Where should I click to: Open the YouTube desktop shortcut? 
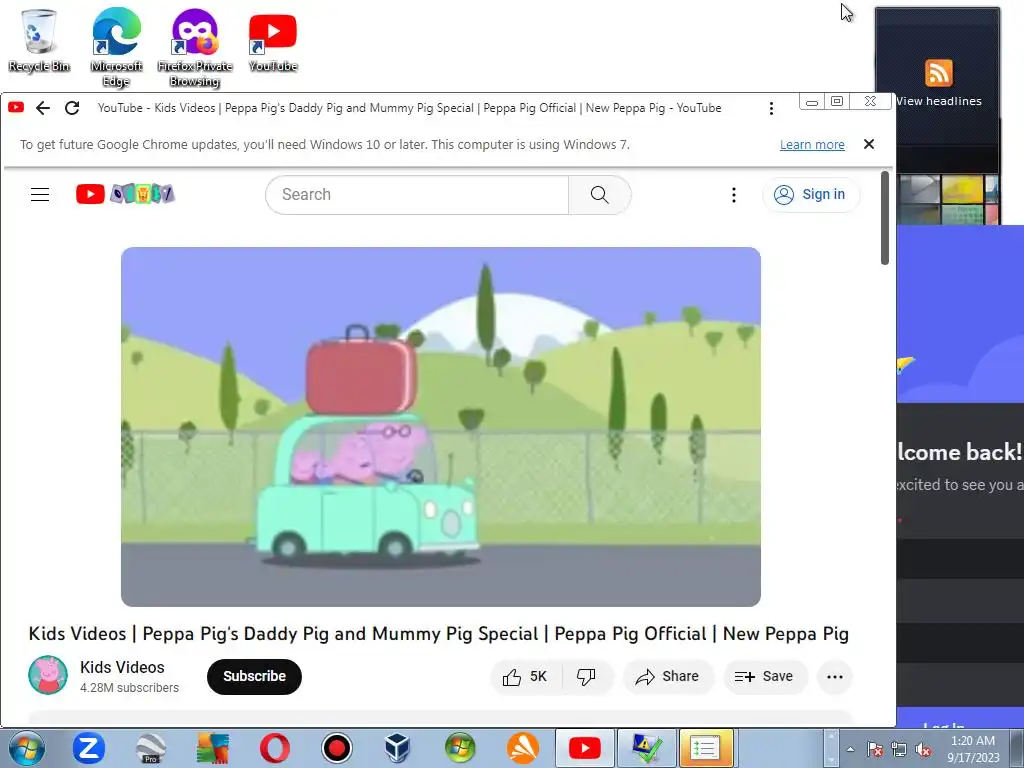click(x=273, y=40)
